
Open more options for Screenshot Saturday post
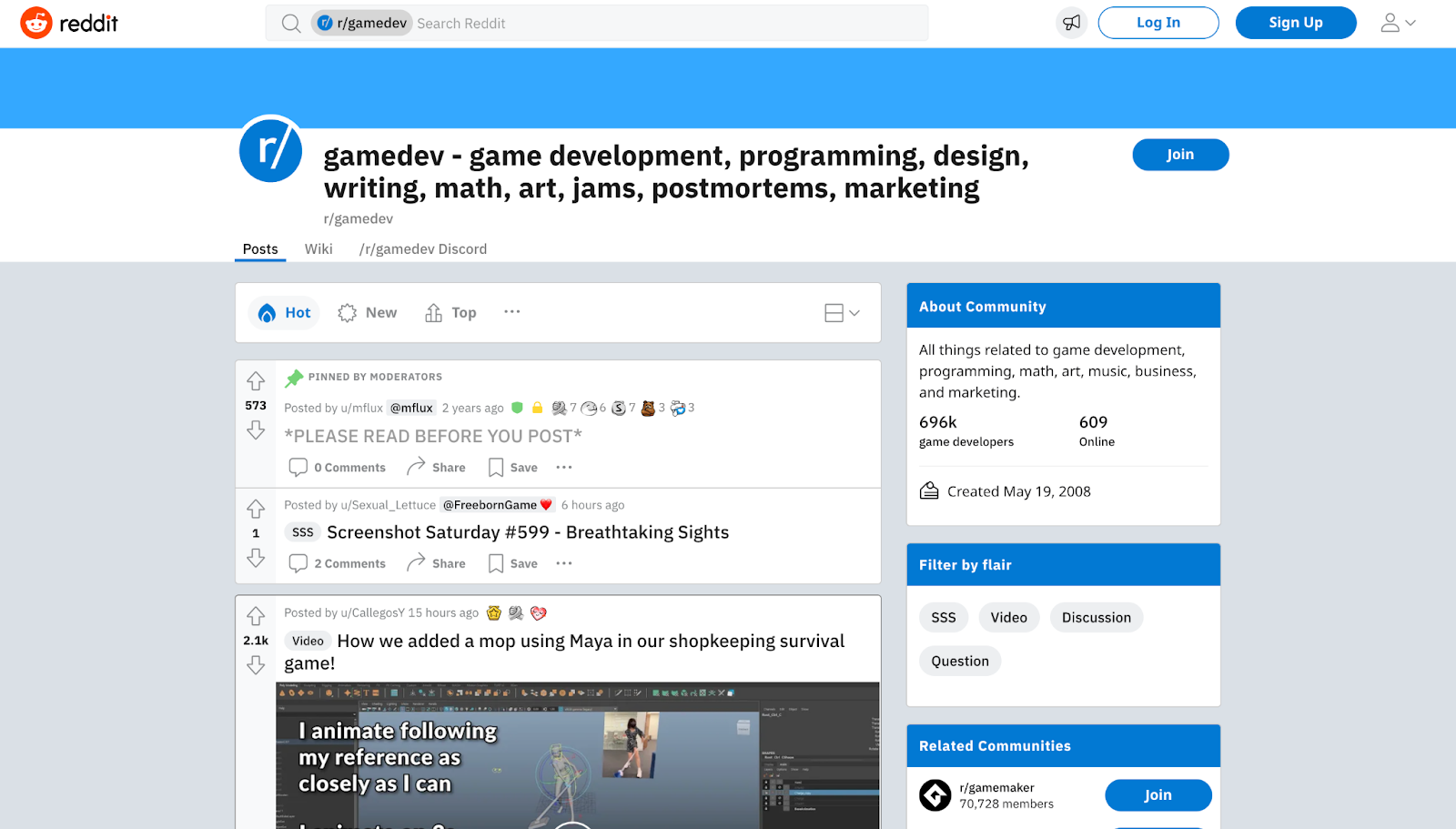pyautogui.click(x=564, y=563)
